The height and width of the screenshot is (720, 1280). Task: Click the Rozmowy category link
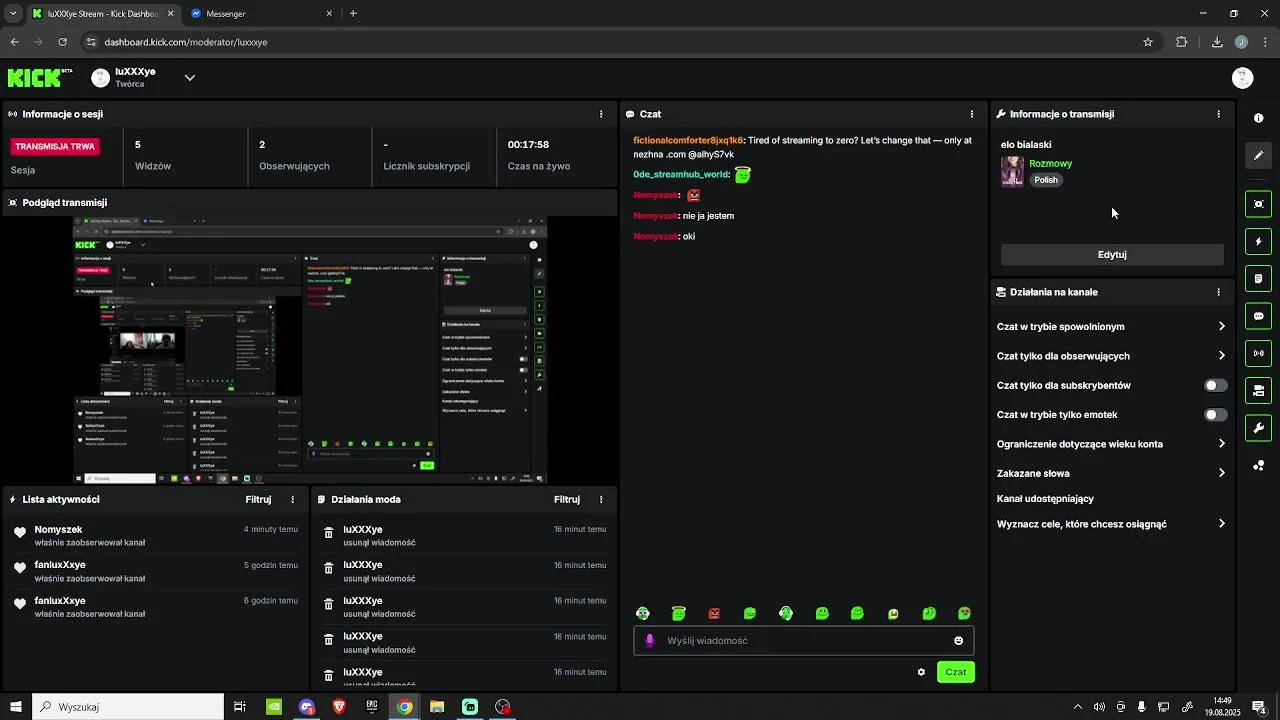coord(1050,163)
